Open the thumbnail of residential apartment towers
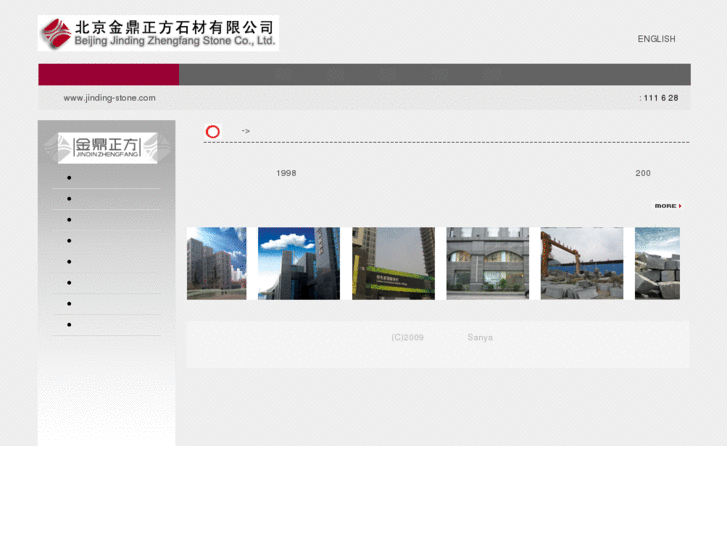Image resolution: width=727 pixels, height=545 pixels. 217,263
